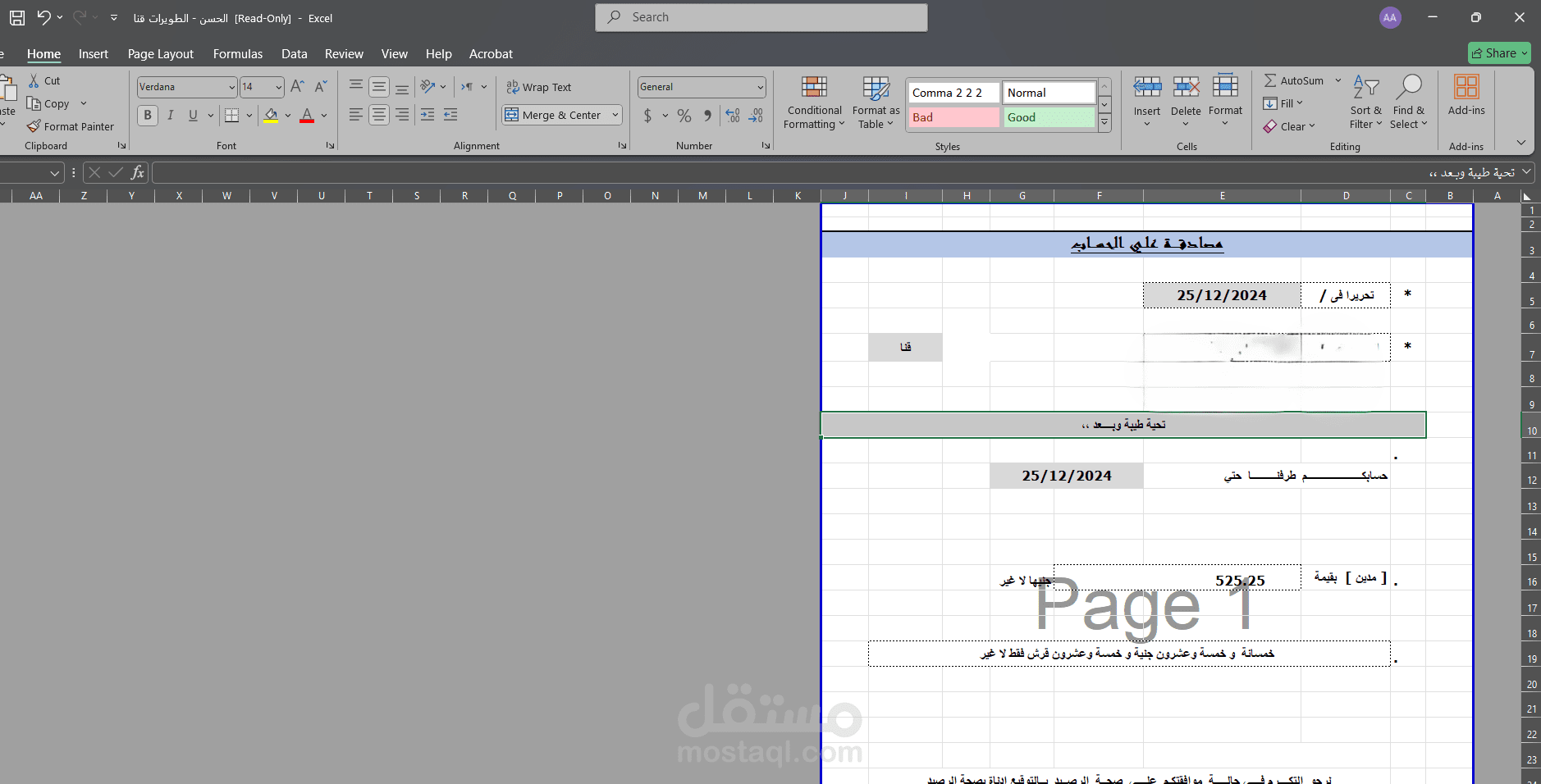Click Increase Decimal icon
1541x784 pixels.
tap(733, 116)
